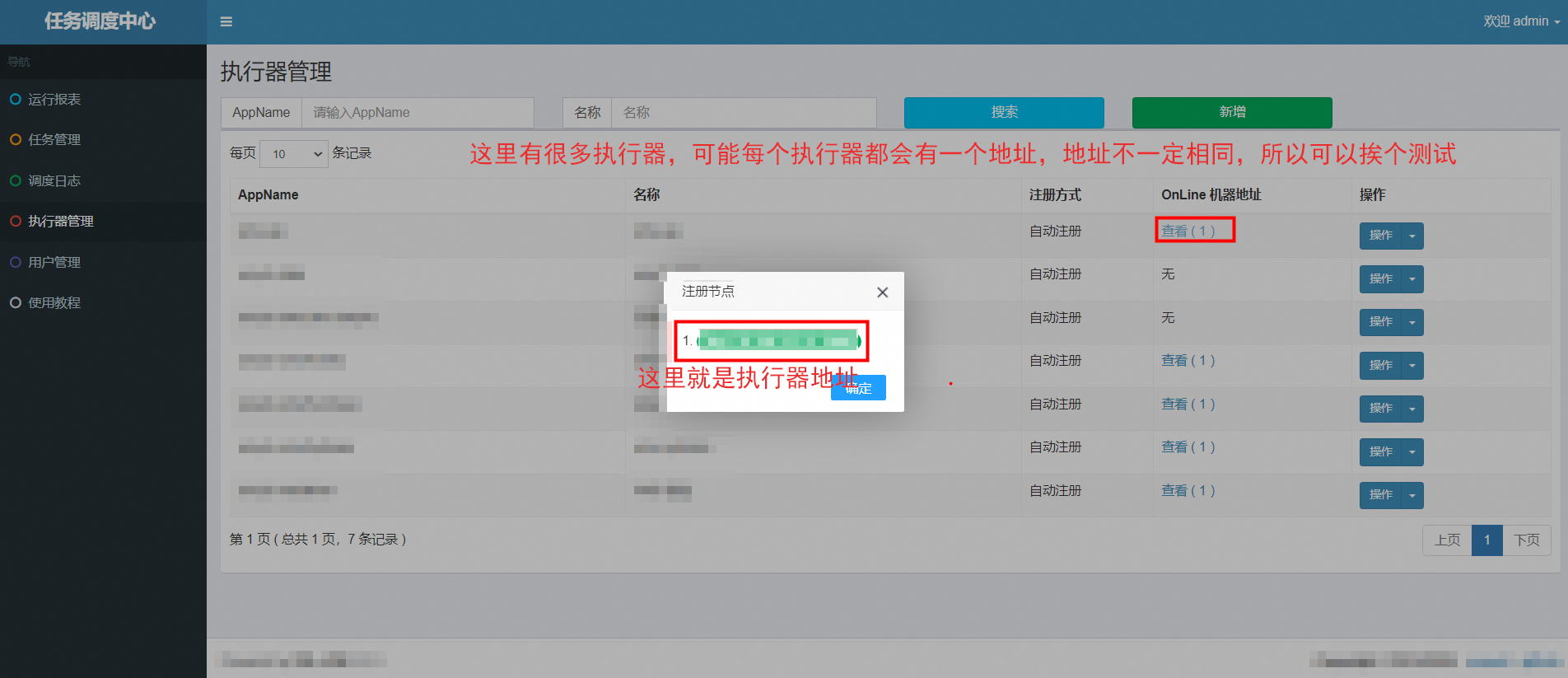Focus the 名称 search input field
1568x678 pixels.
tap(744, 113)
